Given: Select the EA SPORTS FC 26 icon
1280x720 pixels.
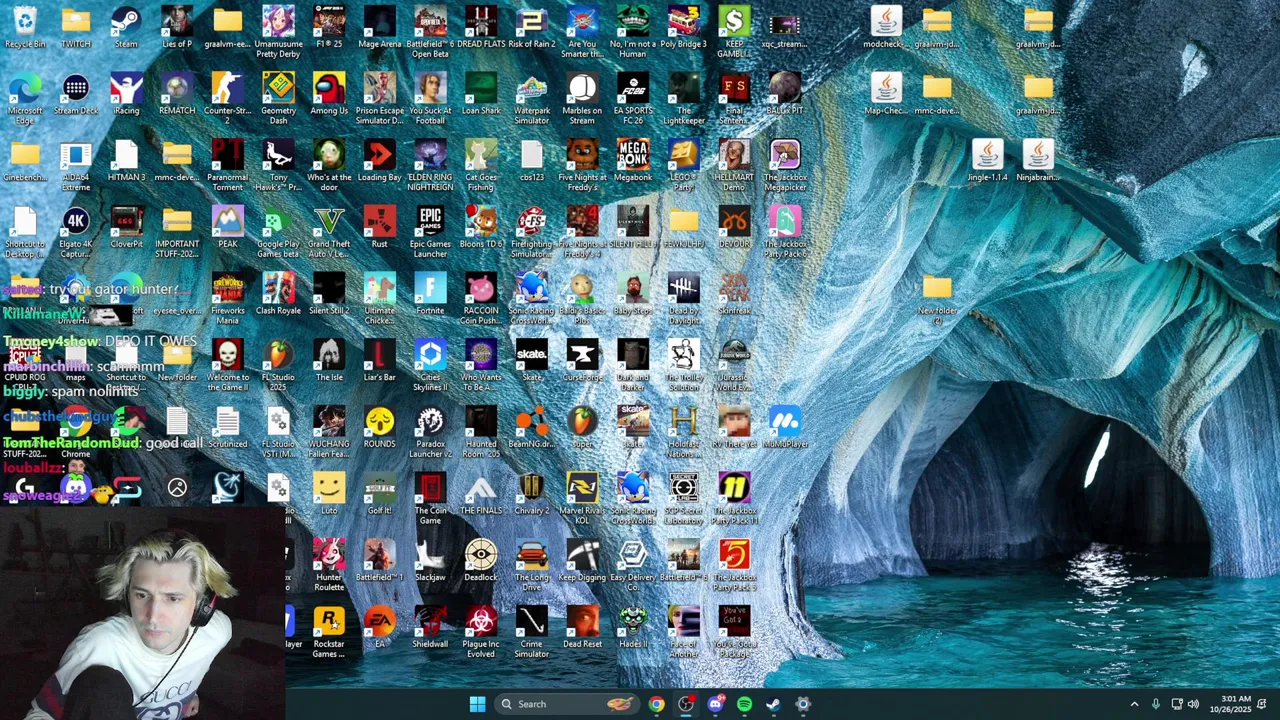Looking at the screenshot, I should 633,99.
